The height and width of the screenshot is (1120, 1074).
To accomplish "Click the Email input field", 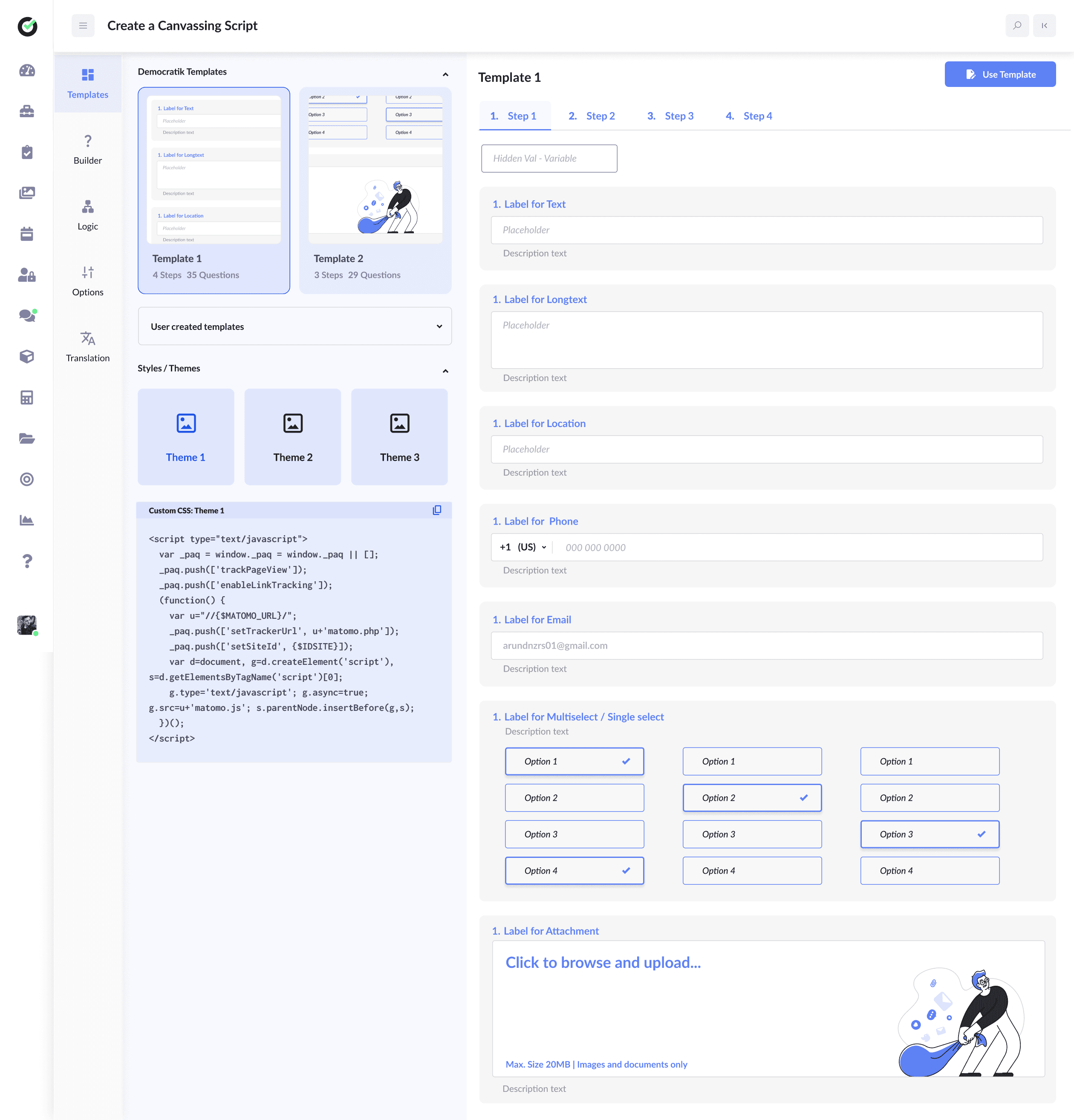I will pos(767,646).
